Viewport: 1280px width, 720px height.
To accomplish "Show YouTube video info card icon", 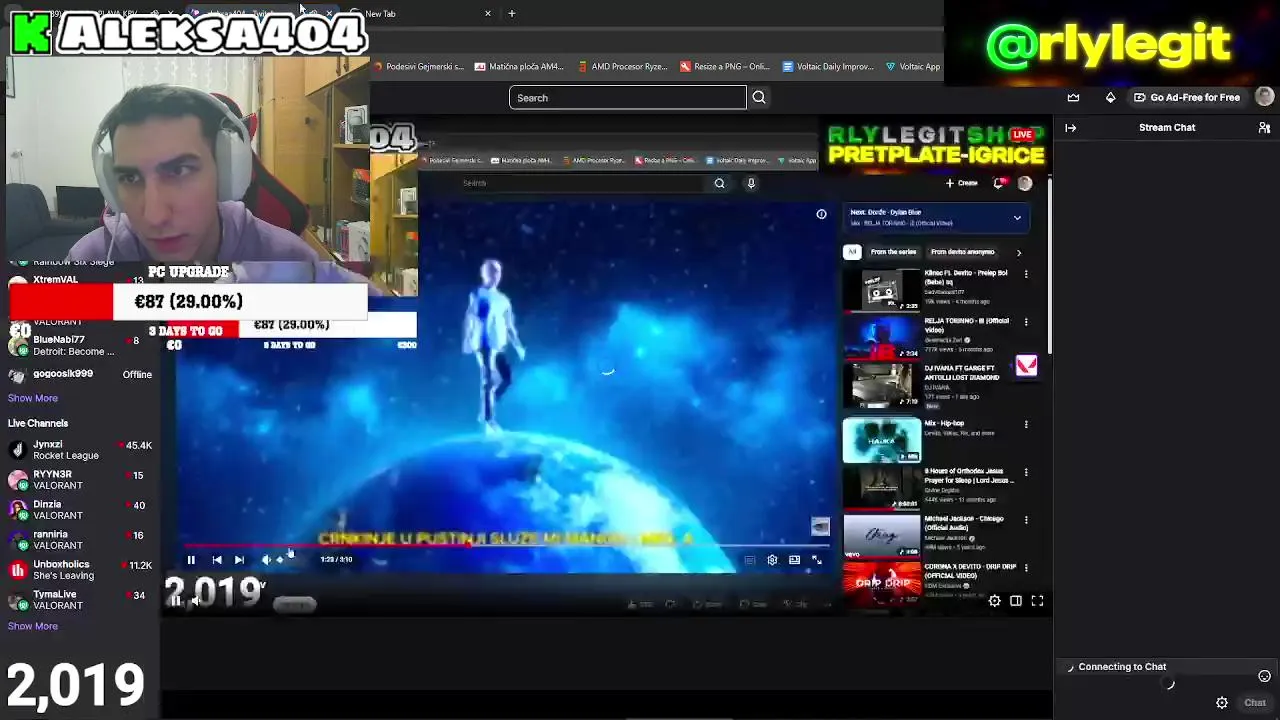I will pos(821,214).
